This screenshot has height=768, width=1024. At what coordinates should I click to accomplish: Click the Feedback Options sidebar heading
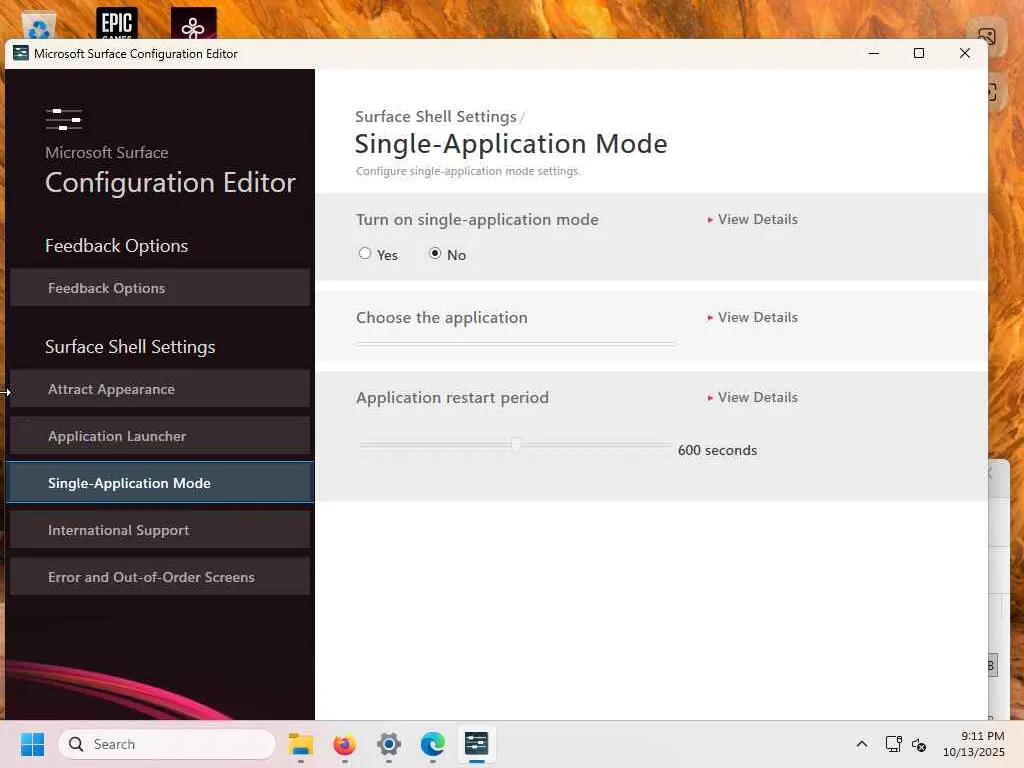[x=116, y=246]
